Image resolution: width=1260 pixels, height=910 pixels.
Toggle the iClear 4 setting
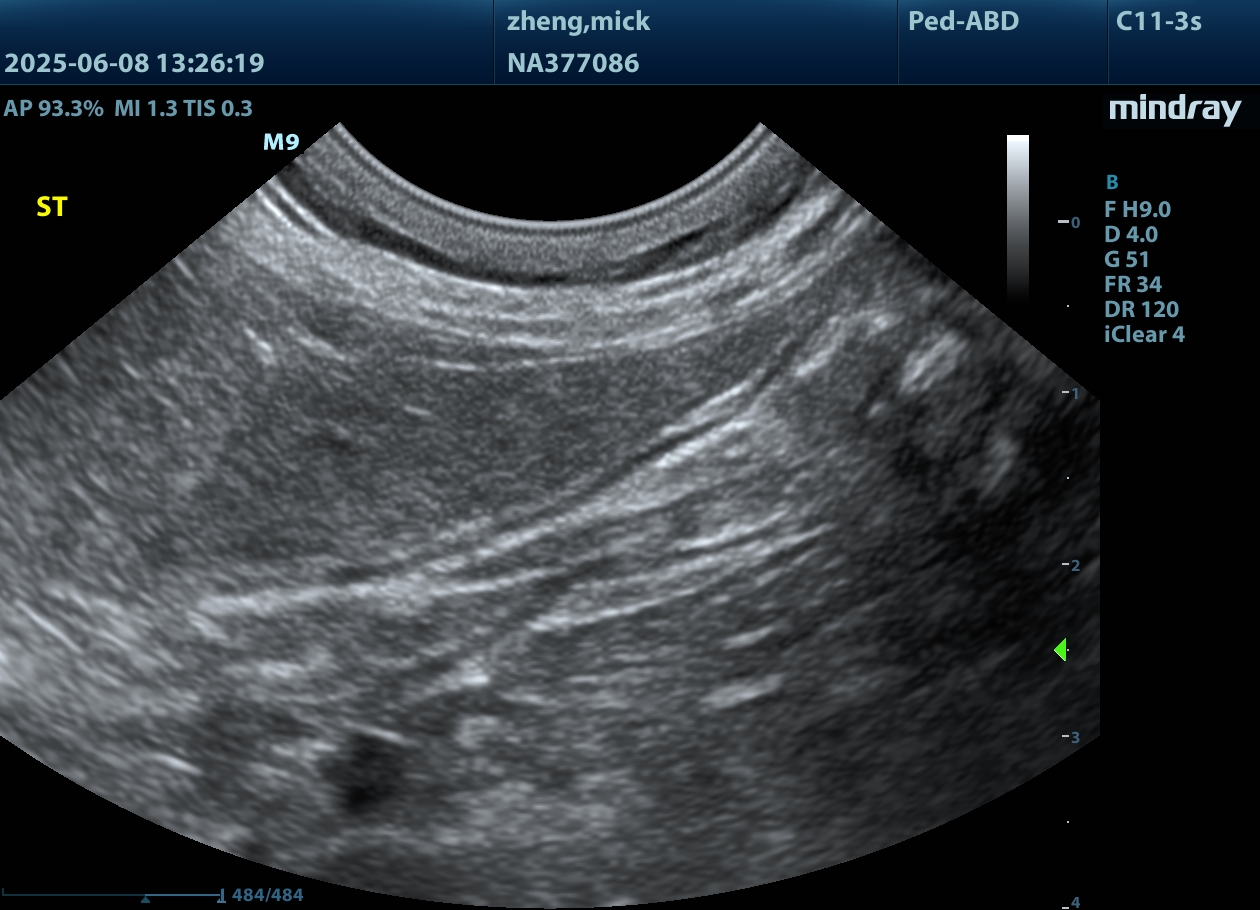pos(1144,334)
